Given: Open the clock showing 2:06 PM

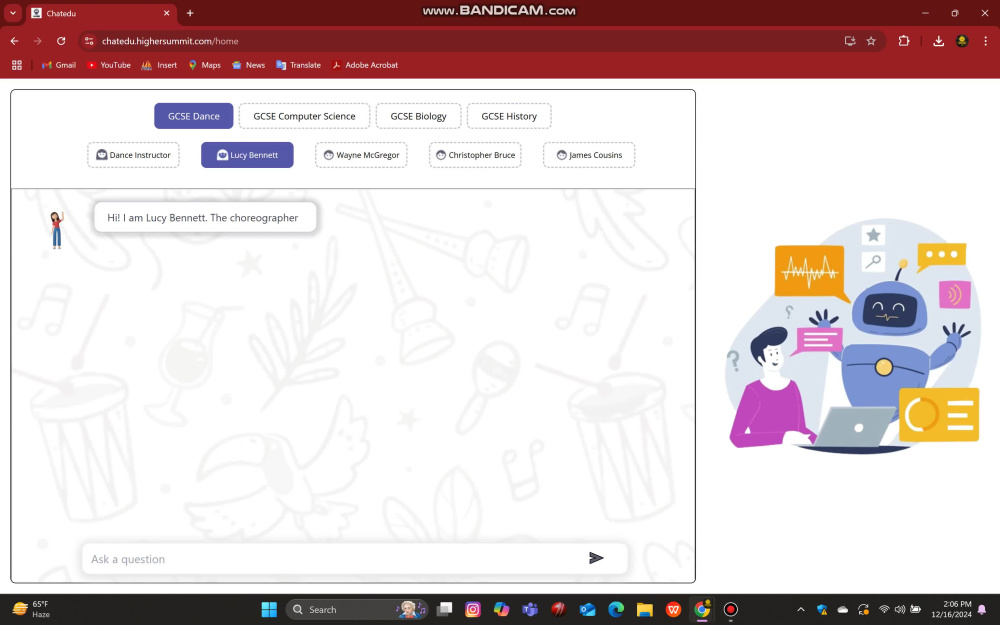Looking at the screenshot, I should (951, 610).
